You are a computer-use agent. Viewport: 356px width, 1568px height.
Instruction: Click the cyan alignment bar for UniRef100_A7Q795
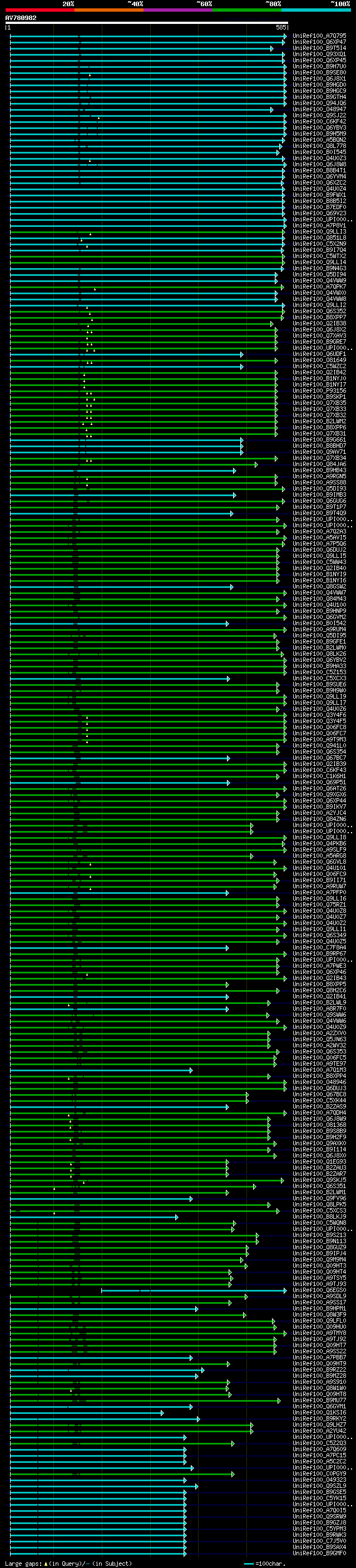tap(148, 36)
